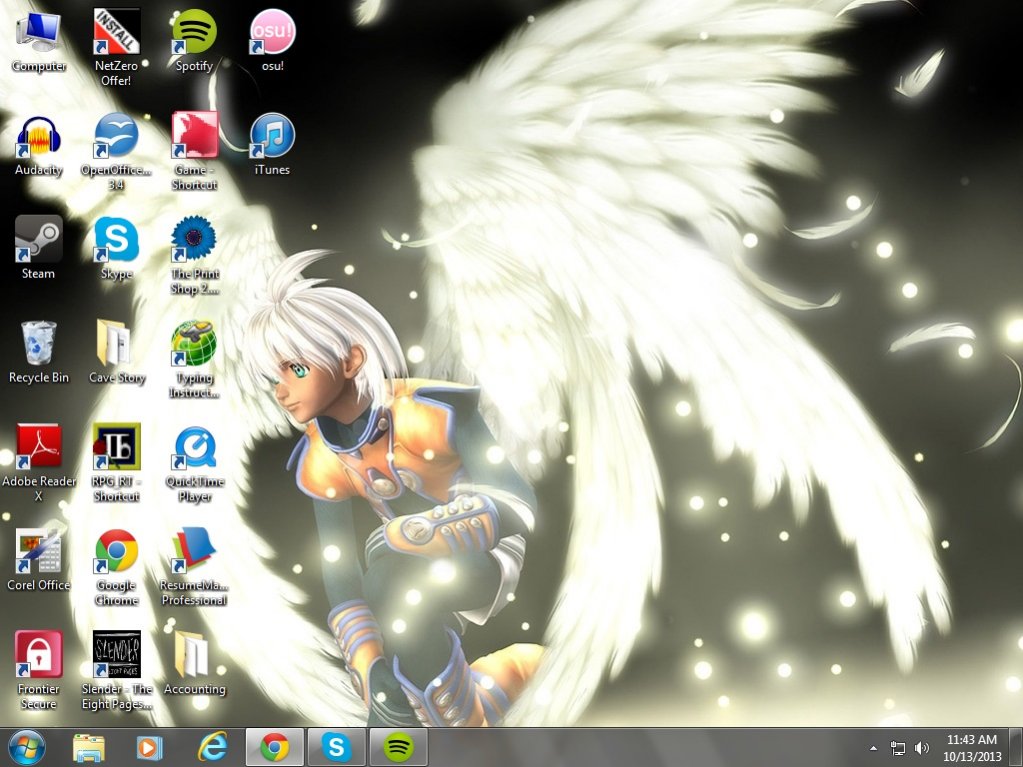1023x767 pixels.
Task: Open the network status tray icon
Action: pos(898,748)
